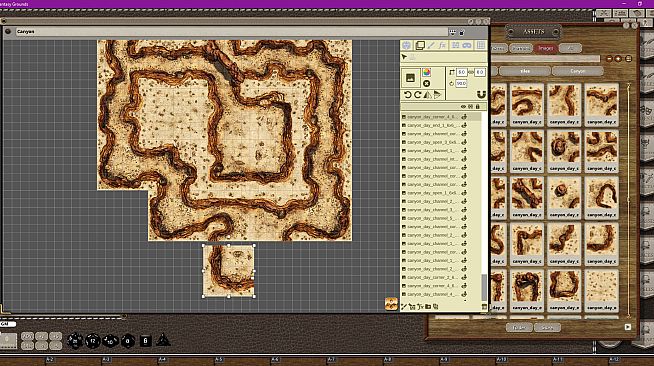This screenshot has height=366, width=654.
Task: Switch to the Images tab in Assets
Action: tap(546, 48)
